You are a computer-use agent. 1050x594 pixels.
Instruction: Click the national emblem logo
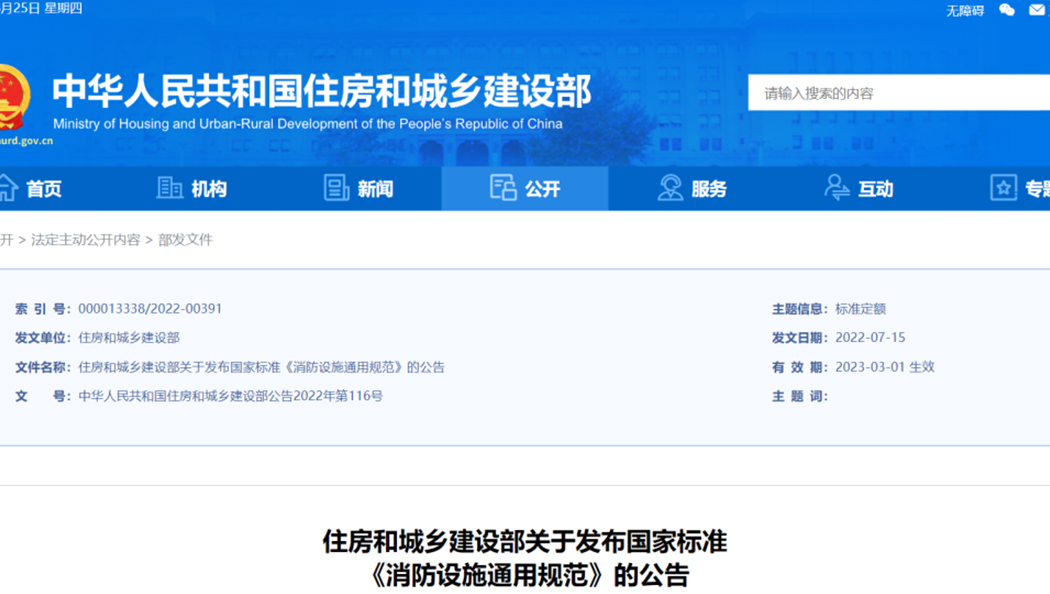click(15, 97)
